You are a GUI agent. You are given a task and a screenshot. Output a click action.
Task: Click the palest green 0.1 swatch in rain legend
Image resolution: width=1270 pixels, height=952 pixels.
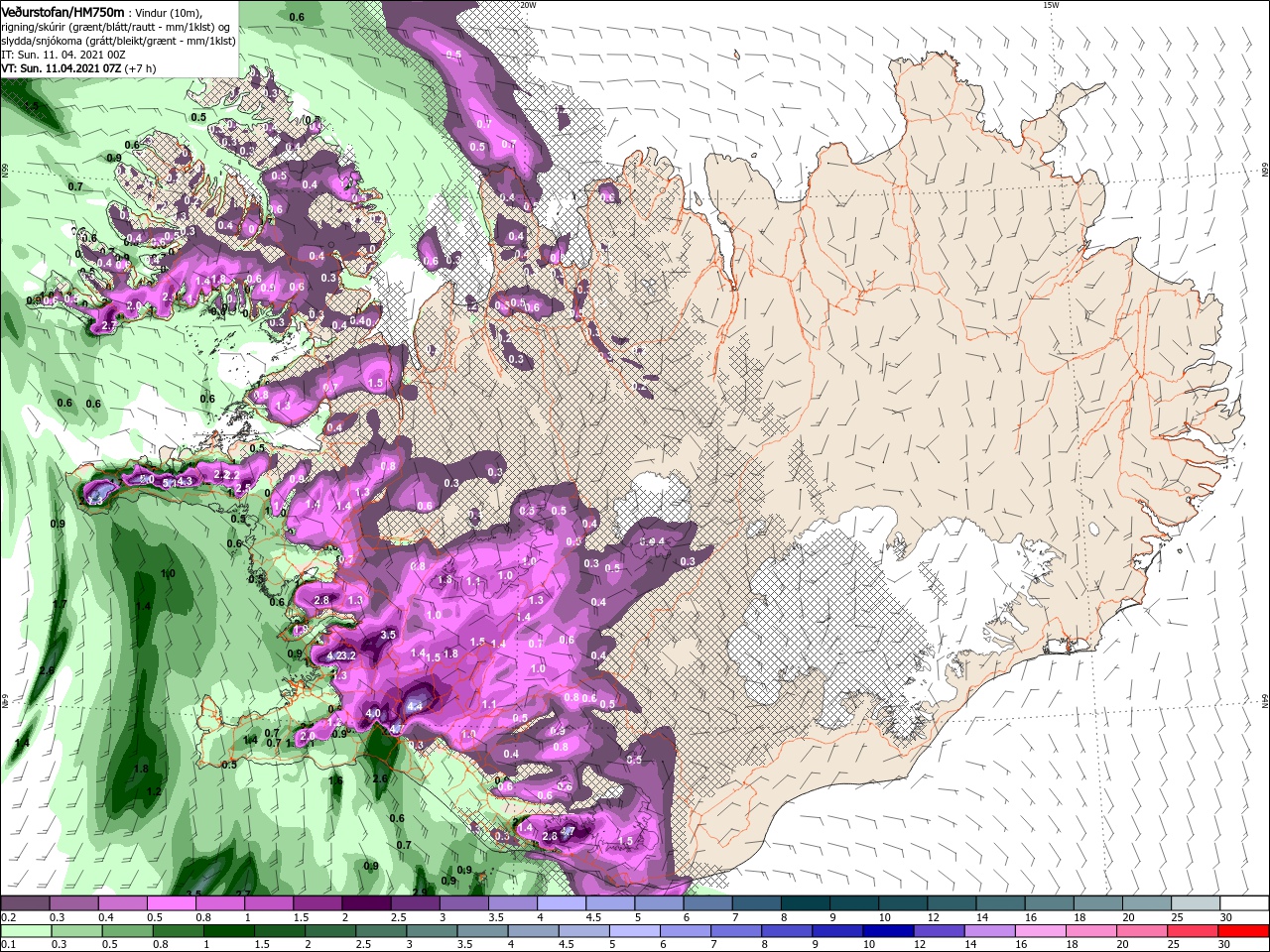tap(25, 931)
